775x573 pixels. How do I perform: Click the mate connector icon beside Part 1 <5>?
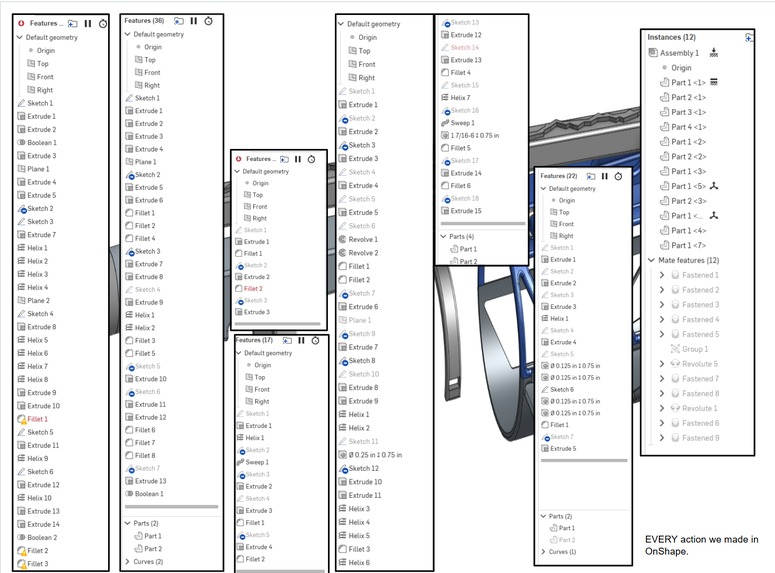pos(713,186)
